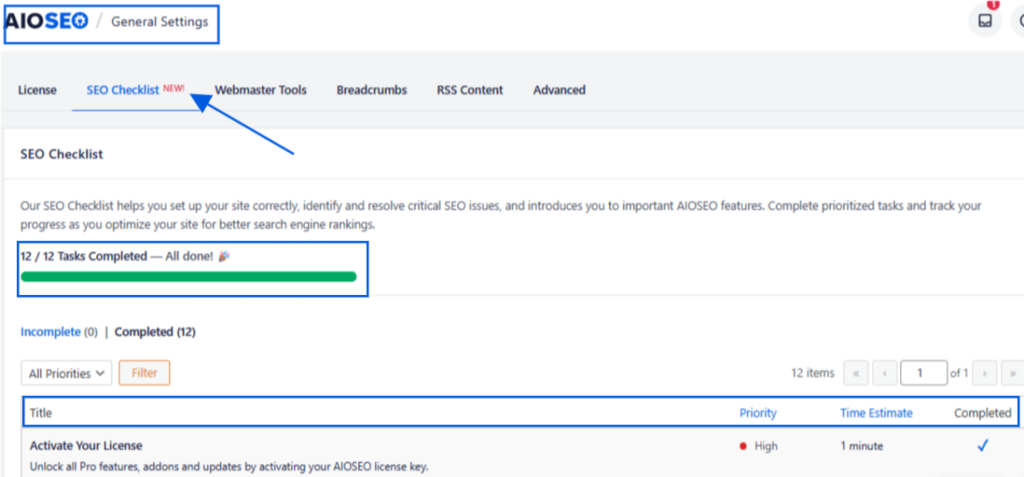Select the SEO Checklist tab
The width and height of the screenshot is (1024, 477).
pyautogui.click(x=123, y=90)
